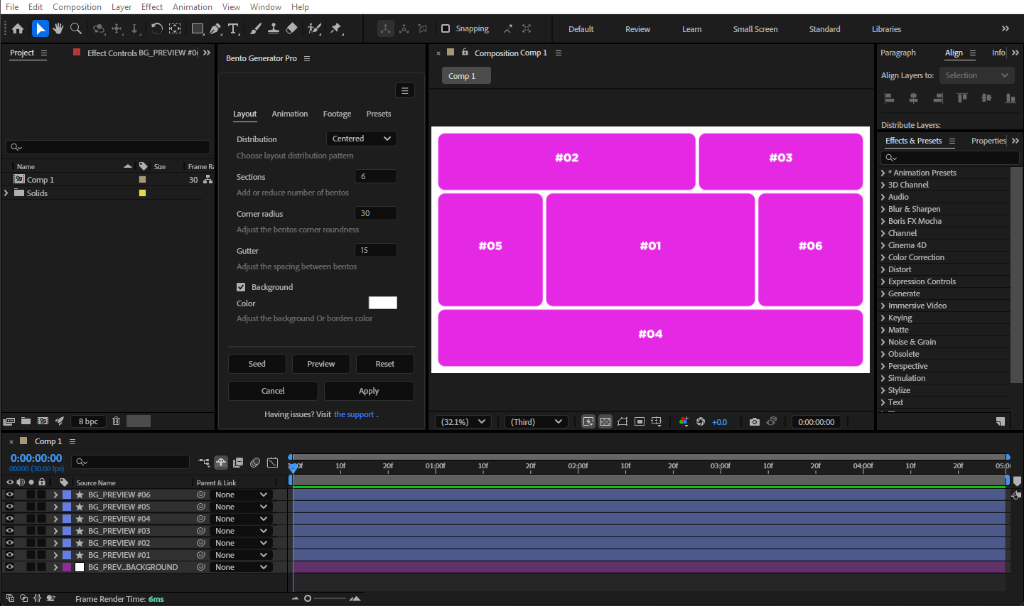Open the Animation menu
1024x606 pixels.
pyautogui.click(x=192, y=7)
